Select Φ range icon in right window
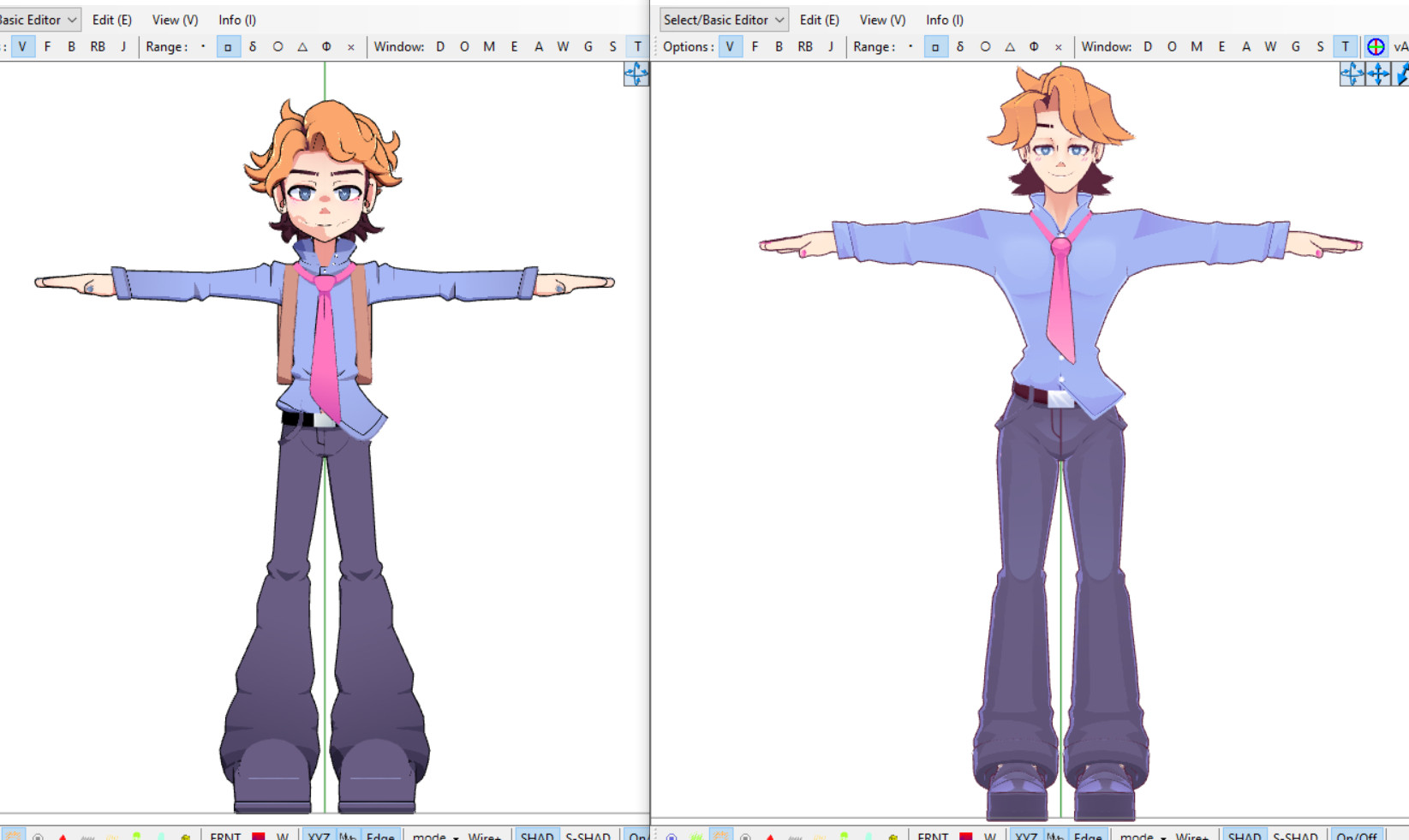1409x840 pixels. coord(1034,46)
